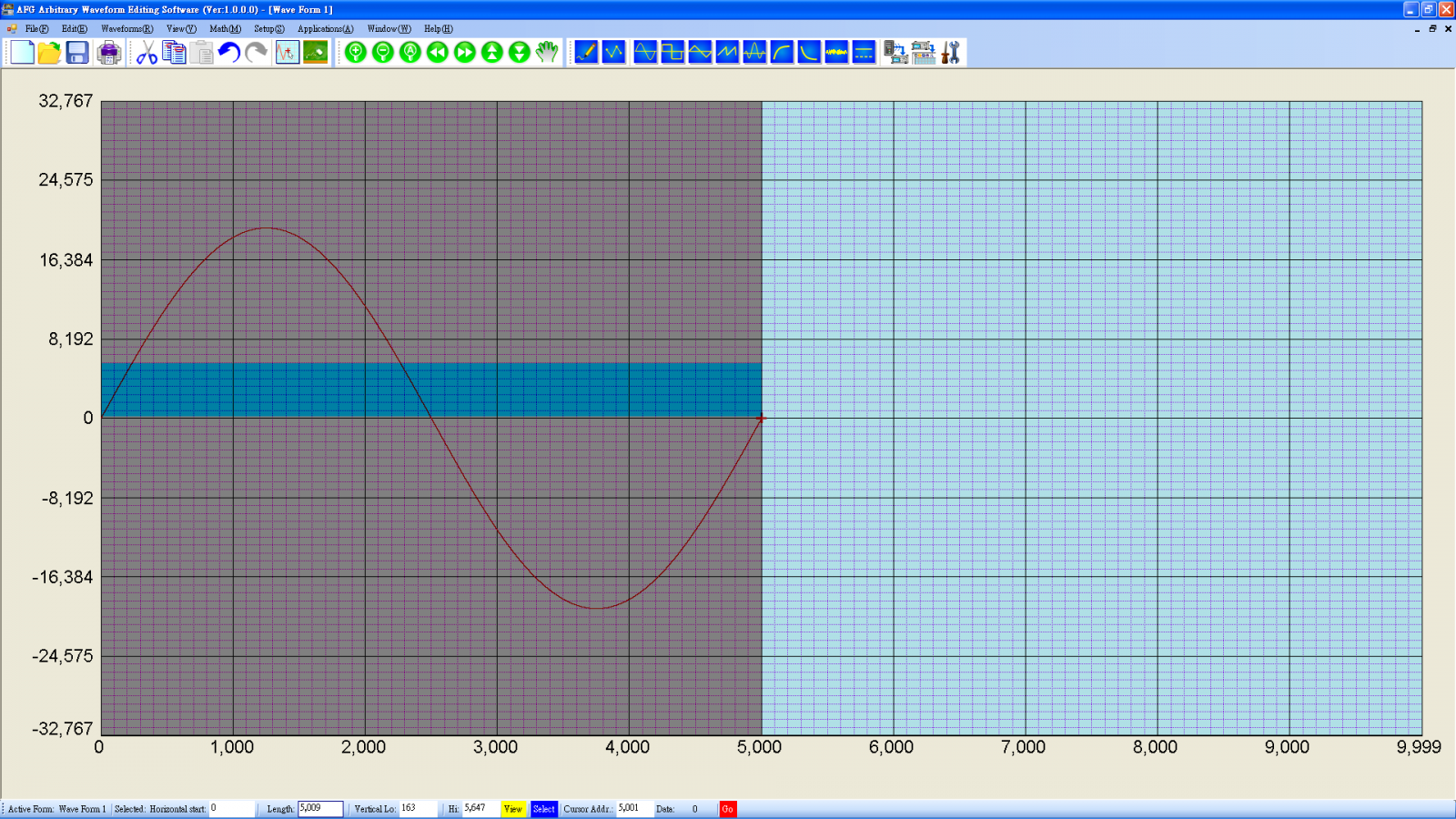Open the Applications menu
Viewport: 1456px width, 819px height.
coord(325,29)
